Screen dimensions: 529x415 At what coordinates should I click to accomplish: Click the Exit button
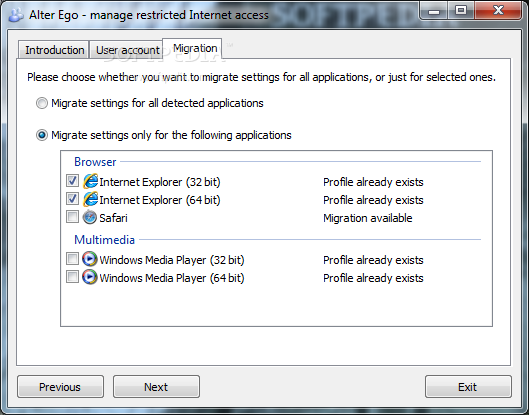click(468, 387)
